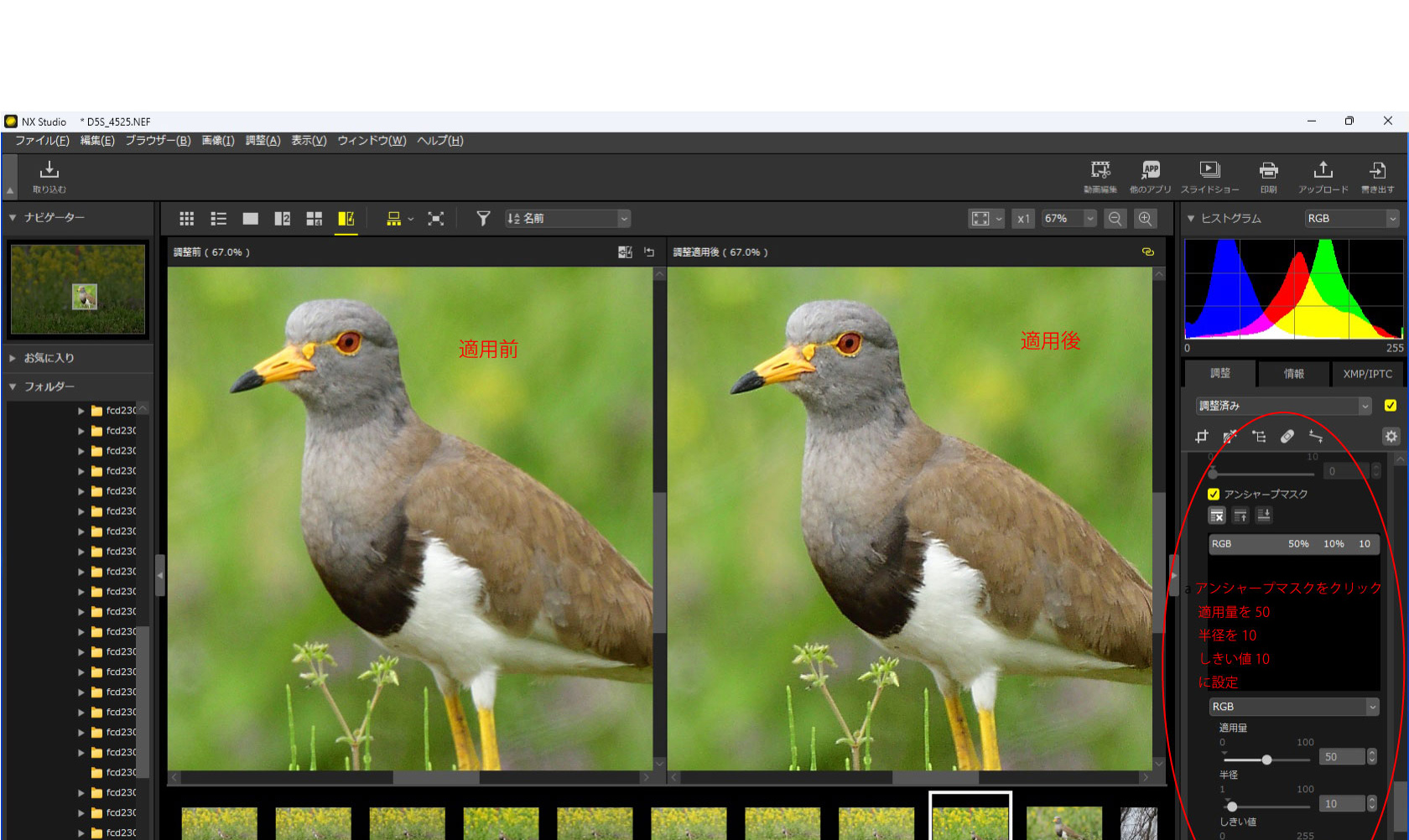Open the 調整(A) menu

point(263,141)
